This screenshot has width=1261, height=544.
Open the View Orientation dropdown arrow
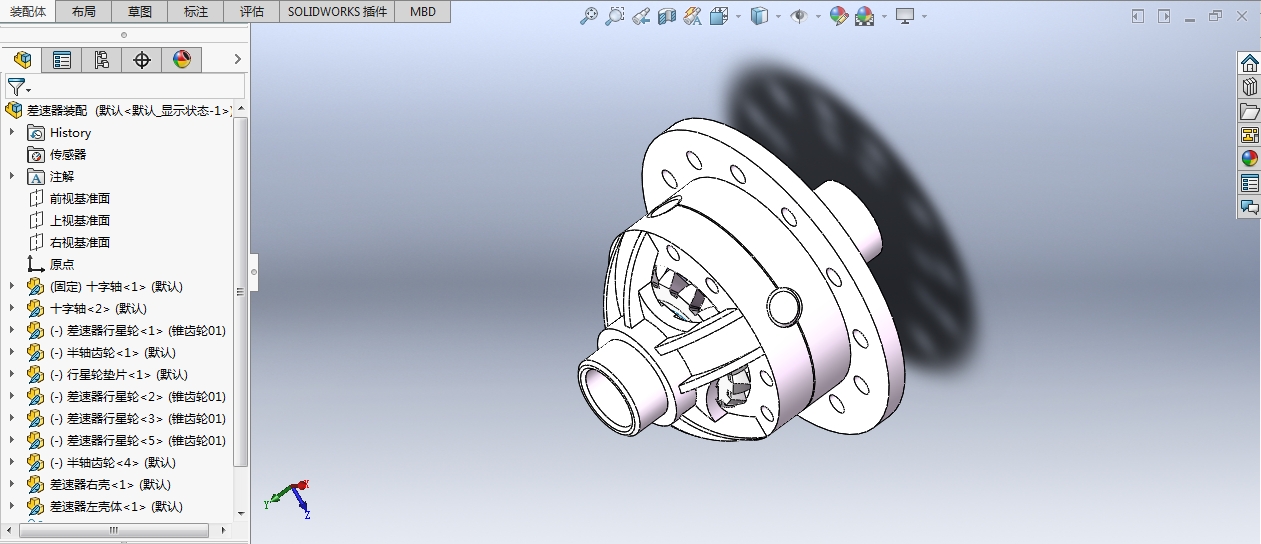[x=738, y=17]
